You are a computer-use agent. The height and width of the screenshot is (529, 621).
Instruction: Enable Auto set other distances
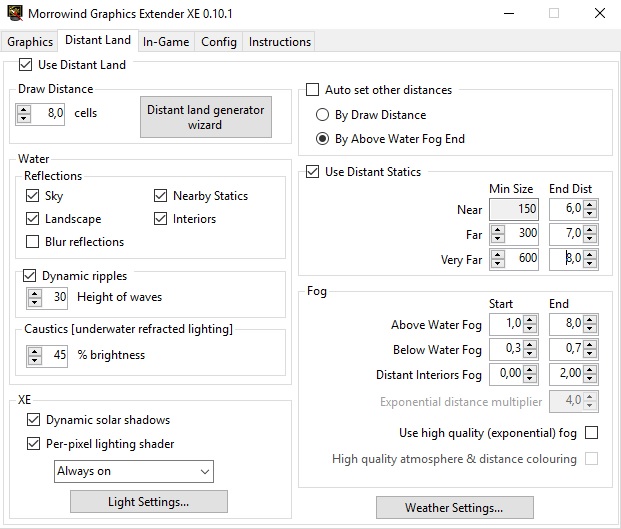(312, 90)
